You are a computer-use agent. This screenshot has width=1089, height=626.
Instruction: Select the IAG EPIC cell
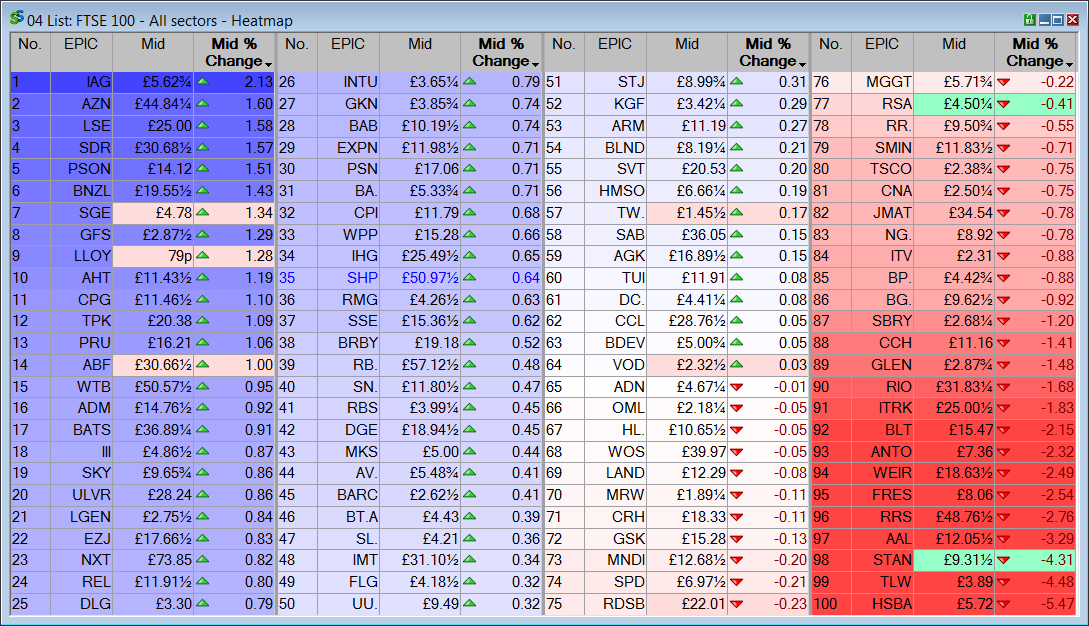pyautogui.click(x=81, y=82)
